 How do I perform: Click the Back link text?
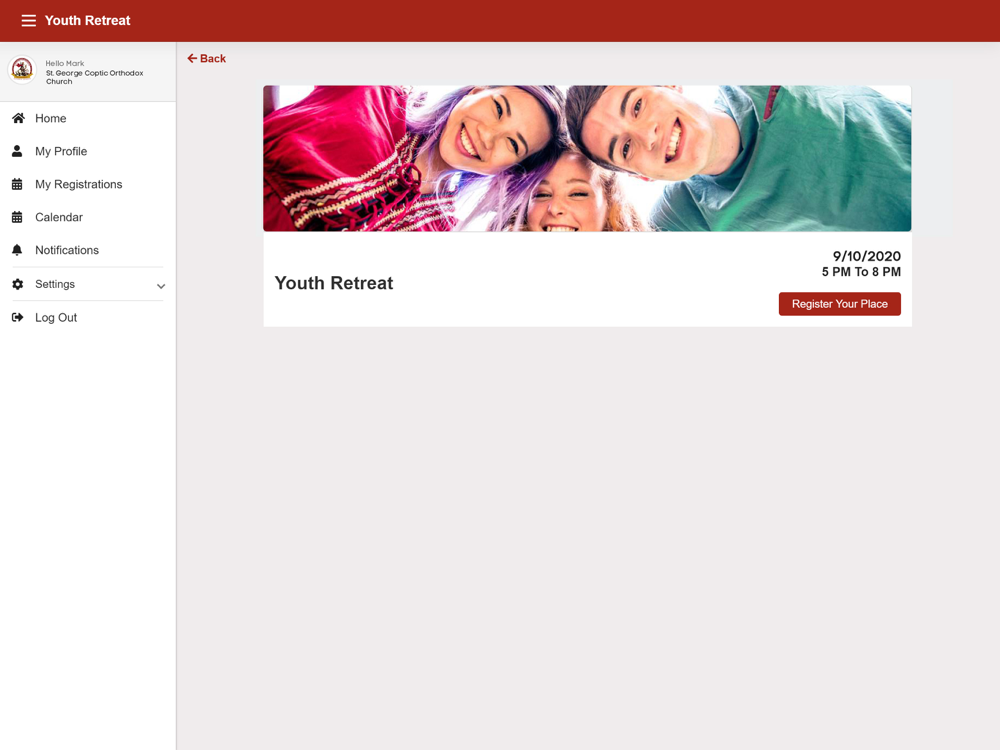point(213,59)
